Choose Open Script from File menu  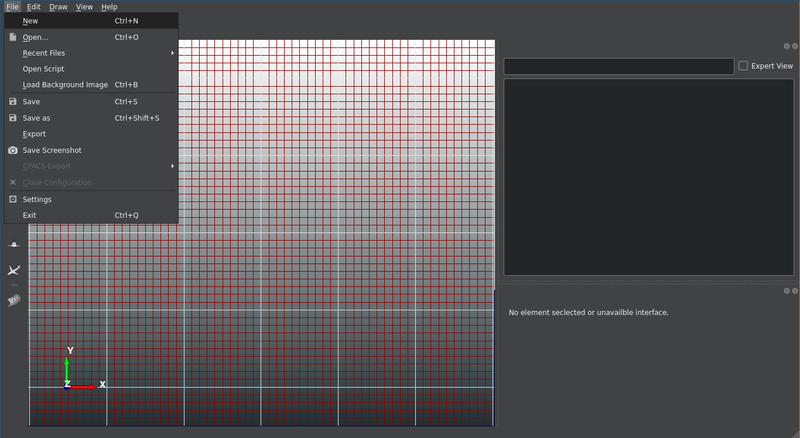click(43, 69)
